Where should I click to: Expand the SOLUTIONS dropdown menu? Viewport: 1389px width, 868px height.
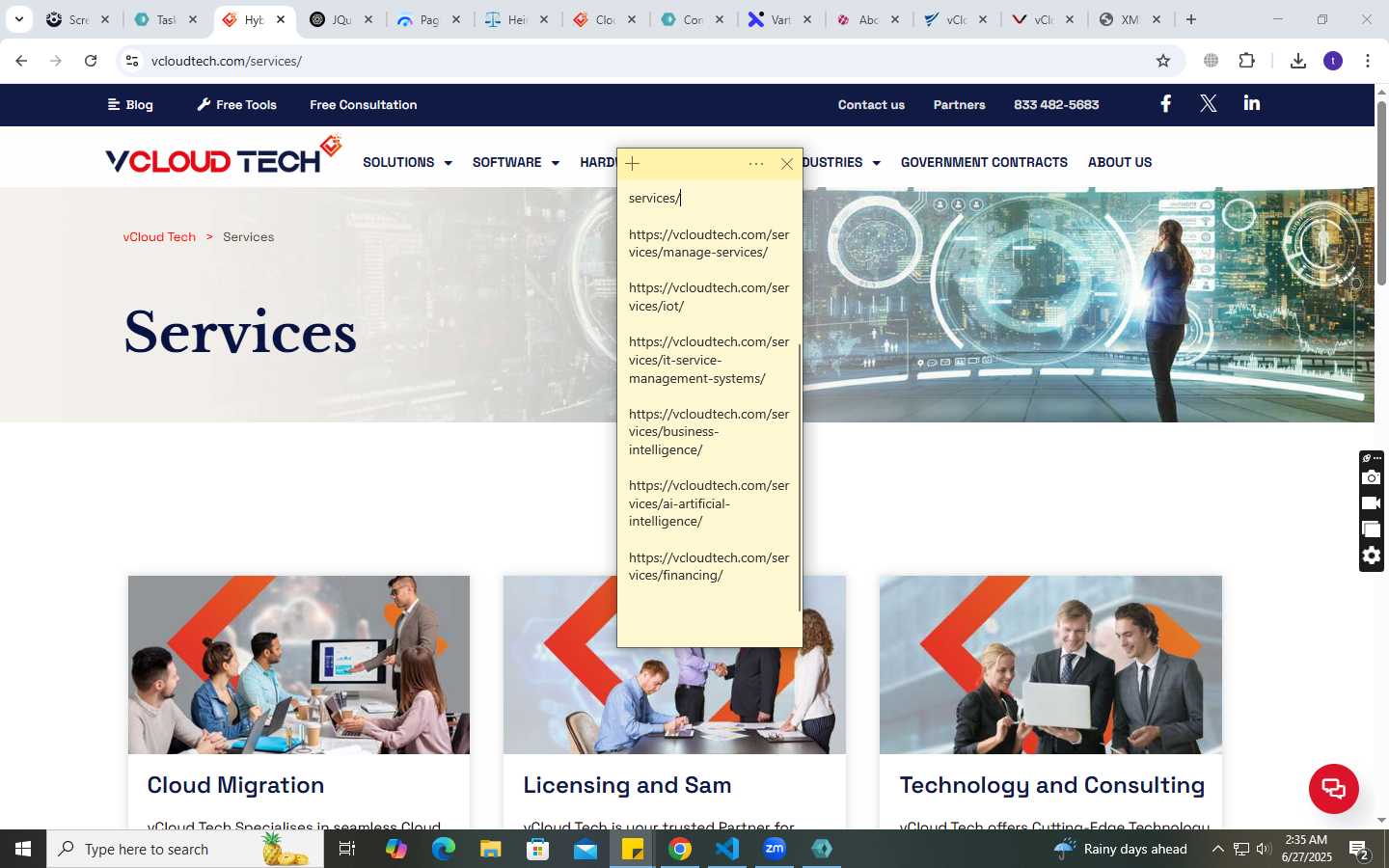407,162
